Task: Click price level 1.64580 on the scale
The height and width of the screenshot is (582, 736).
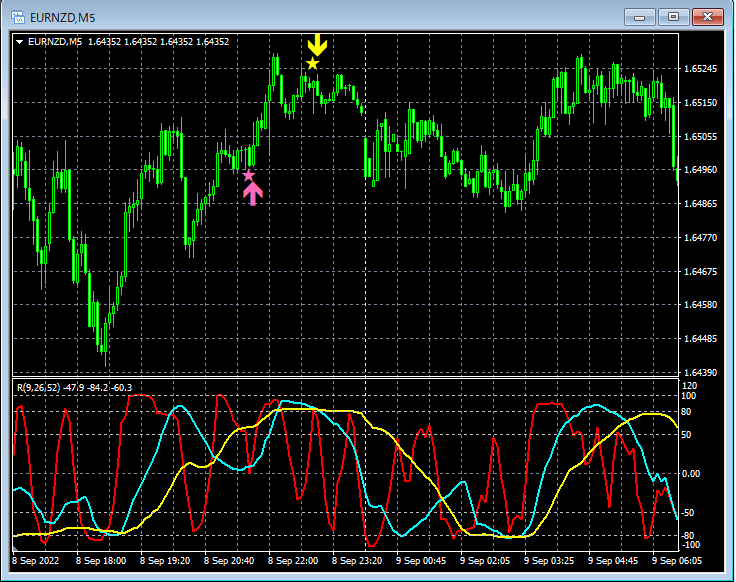Action: [x=700, y=305]
